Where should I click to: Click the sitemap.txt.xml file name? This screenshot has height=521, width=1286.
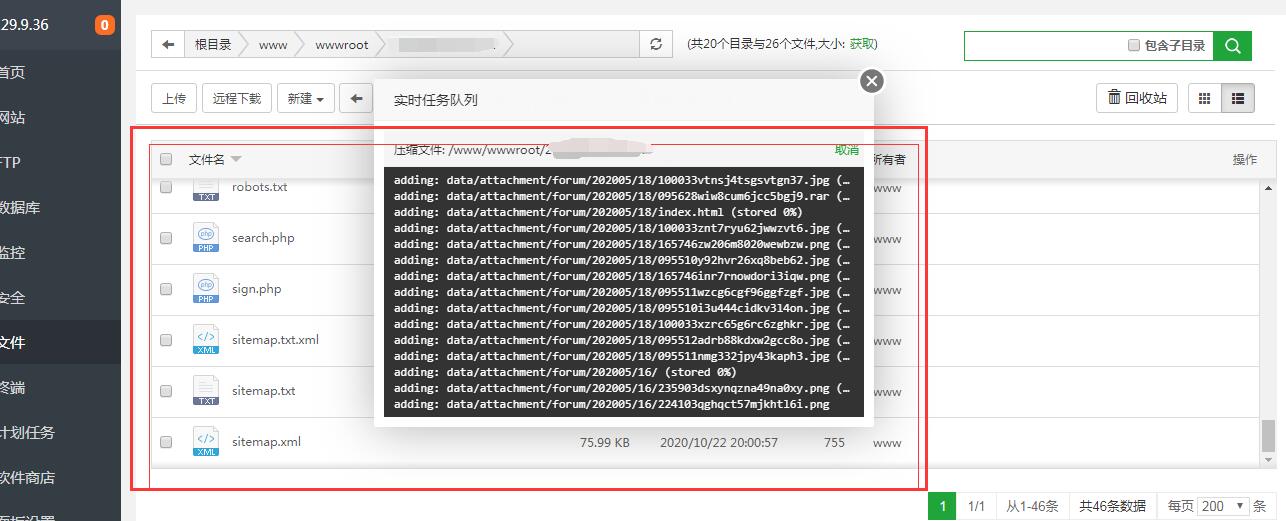coord(275,339)
